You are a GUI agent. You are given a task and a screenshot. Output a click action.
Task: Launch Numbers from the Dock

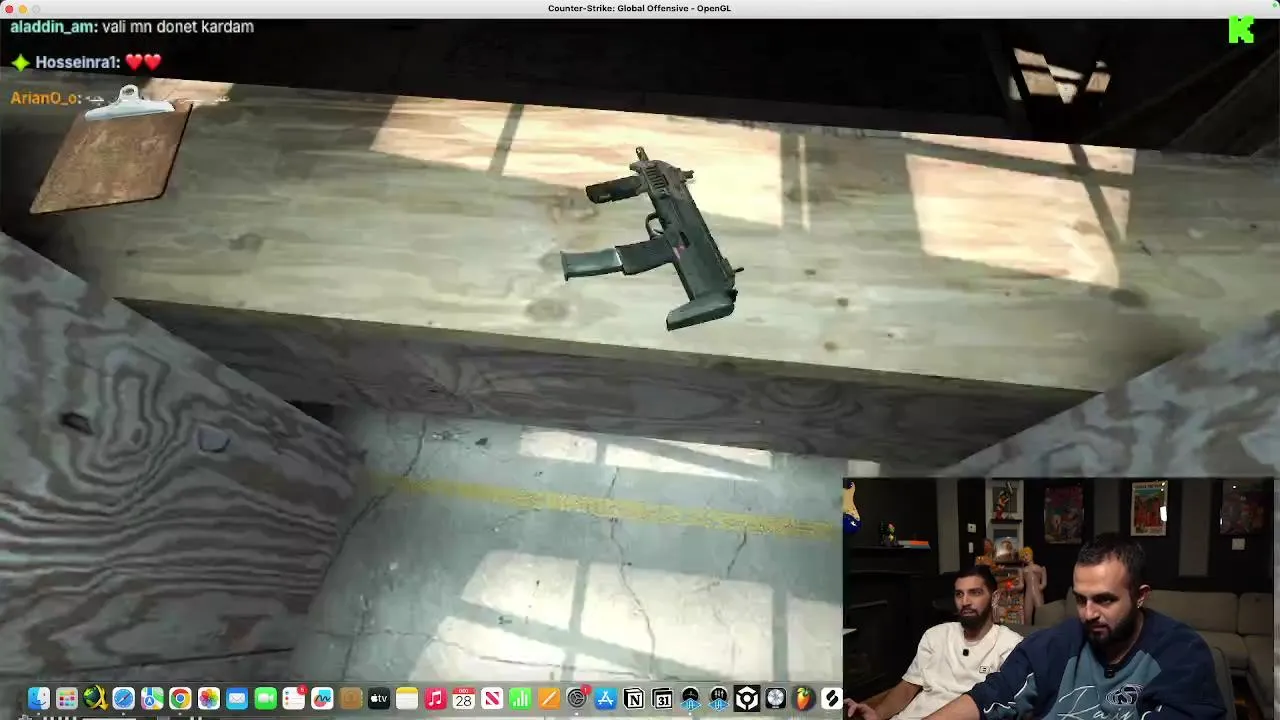coord(520,699)
